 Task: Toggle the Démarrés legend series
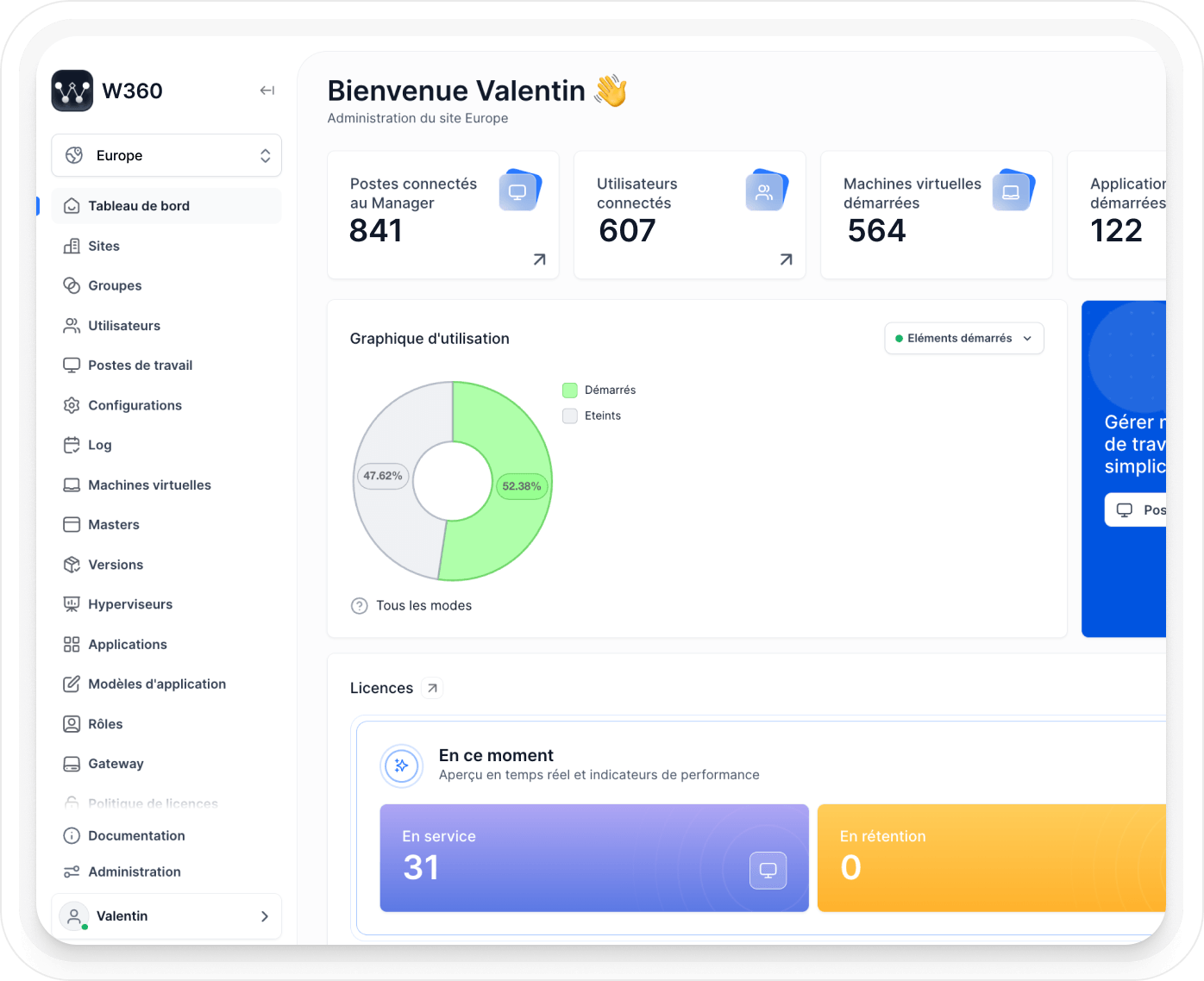coord(599,391)
